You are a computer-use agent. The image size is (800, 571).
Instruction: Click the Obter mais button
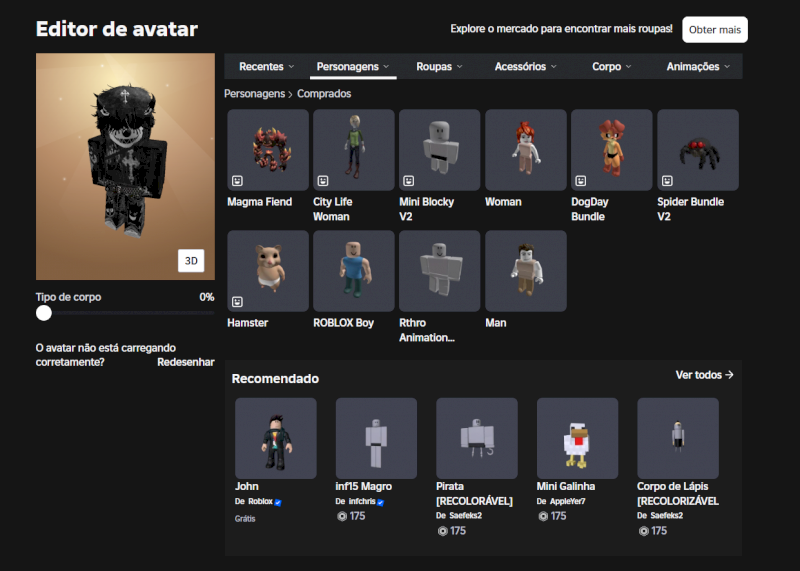point(714,30)
